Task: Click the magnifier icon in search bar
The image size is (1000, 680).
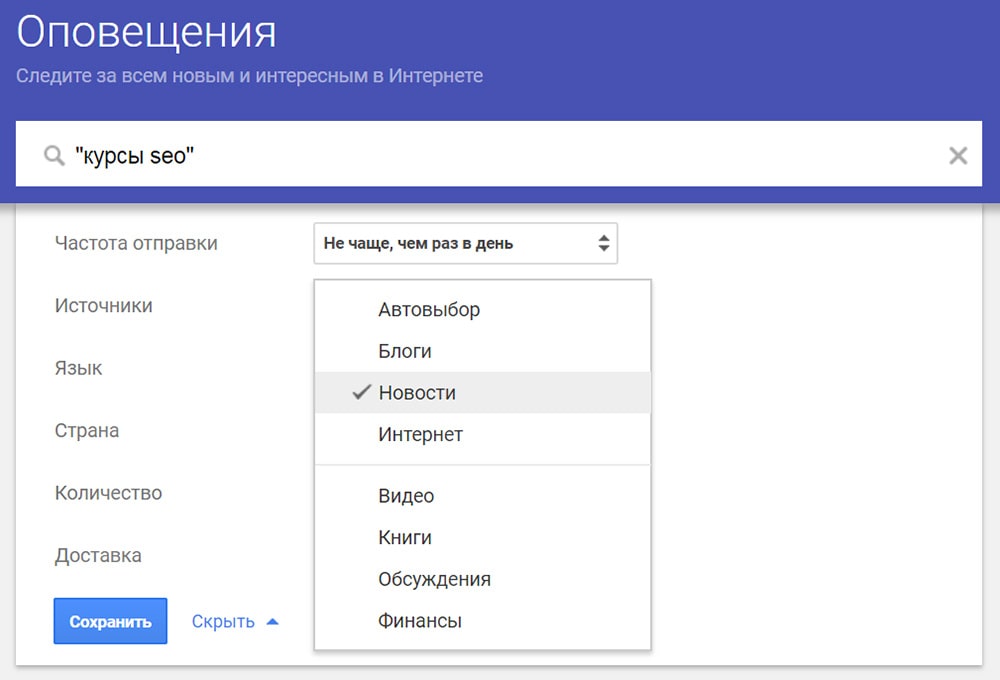Action: (53, 155)
